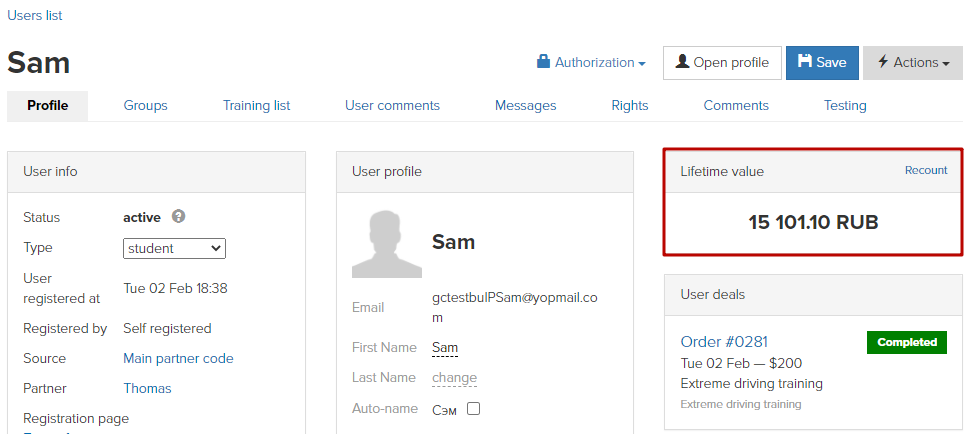
Task: Toggle the Auto-name checkbox
Action: 474,409
